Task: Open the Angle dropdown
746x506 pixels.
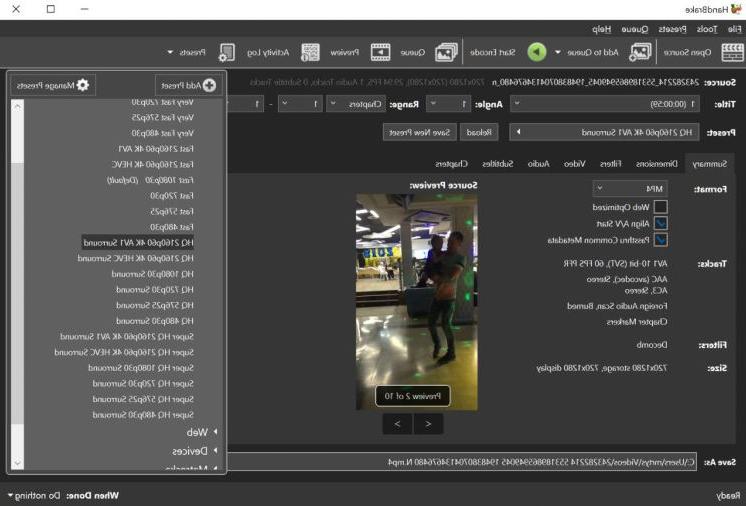Action: pos(448,104)
